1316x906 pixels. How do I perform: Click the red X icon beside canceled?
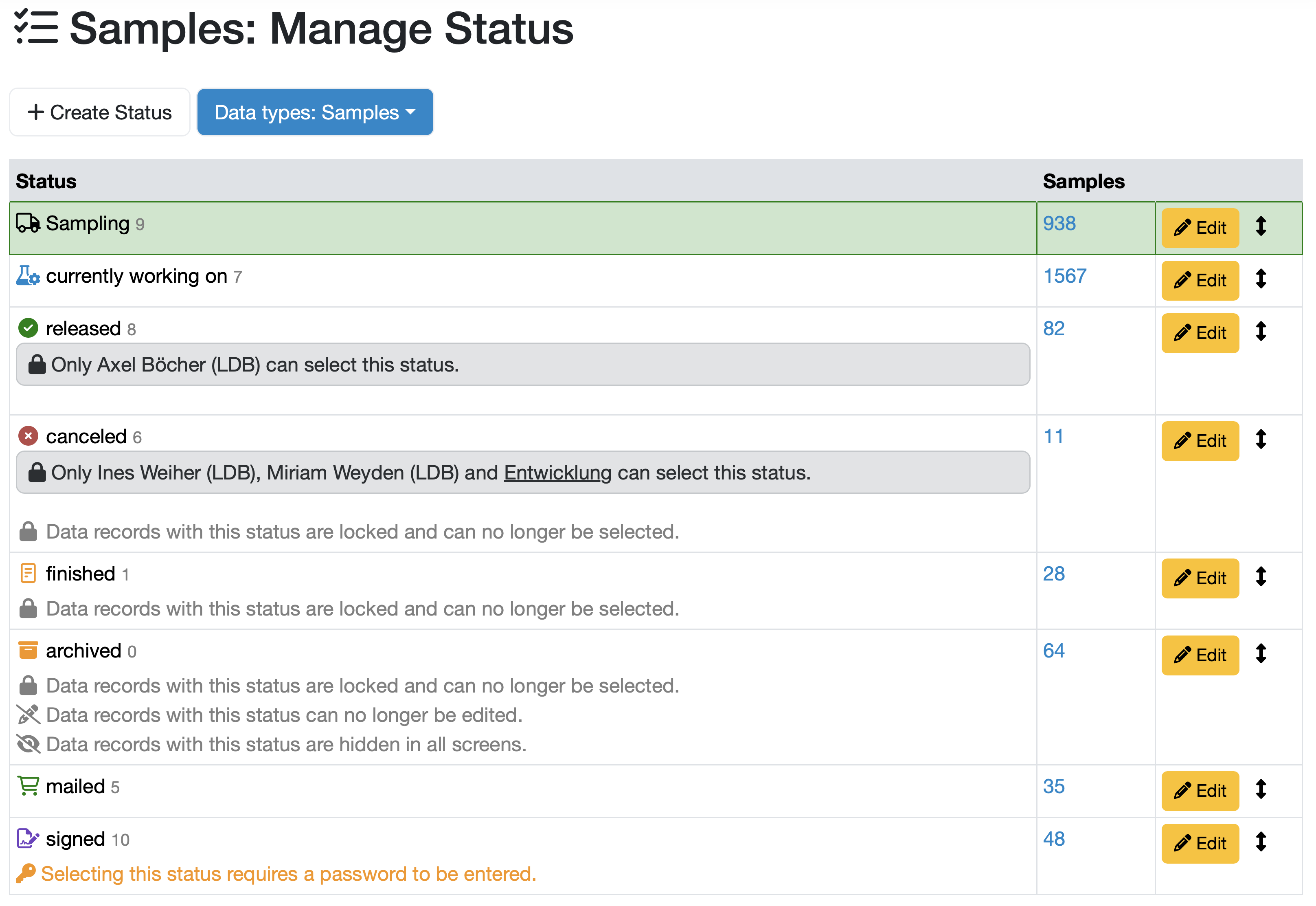[28, 436]
